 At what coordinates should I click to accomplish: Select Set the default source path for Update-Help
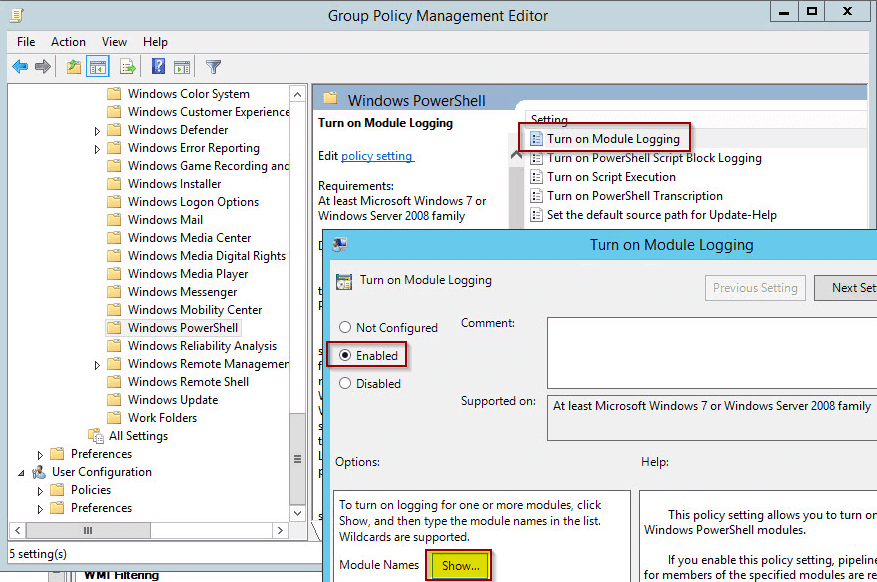662,215
